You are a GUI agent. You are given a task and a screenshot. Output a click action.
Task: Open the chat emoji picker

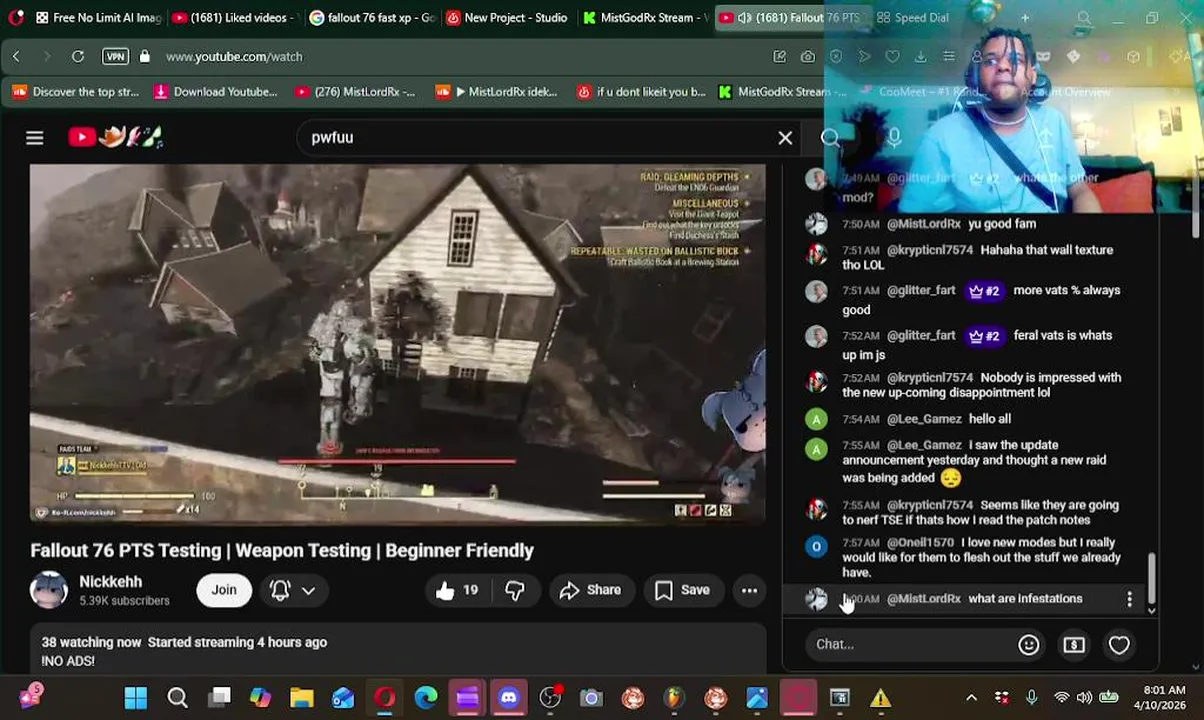click(1028, 644)
